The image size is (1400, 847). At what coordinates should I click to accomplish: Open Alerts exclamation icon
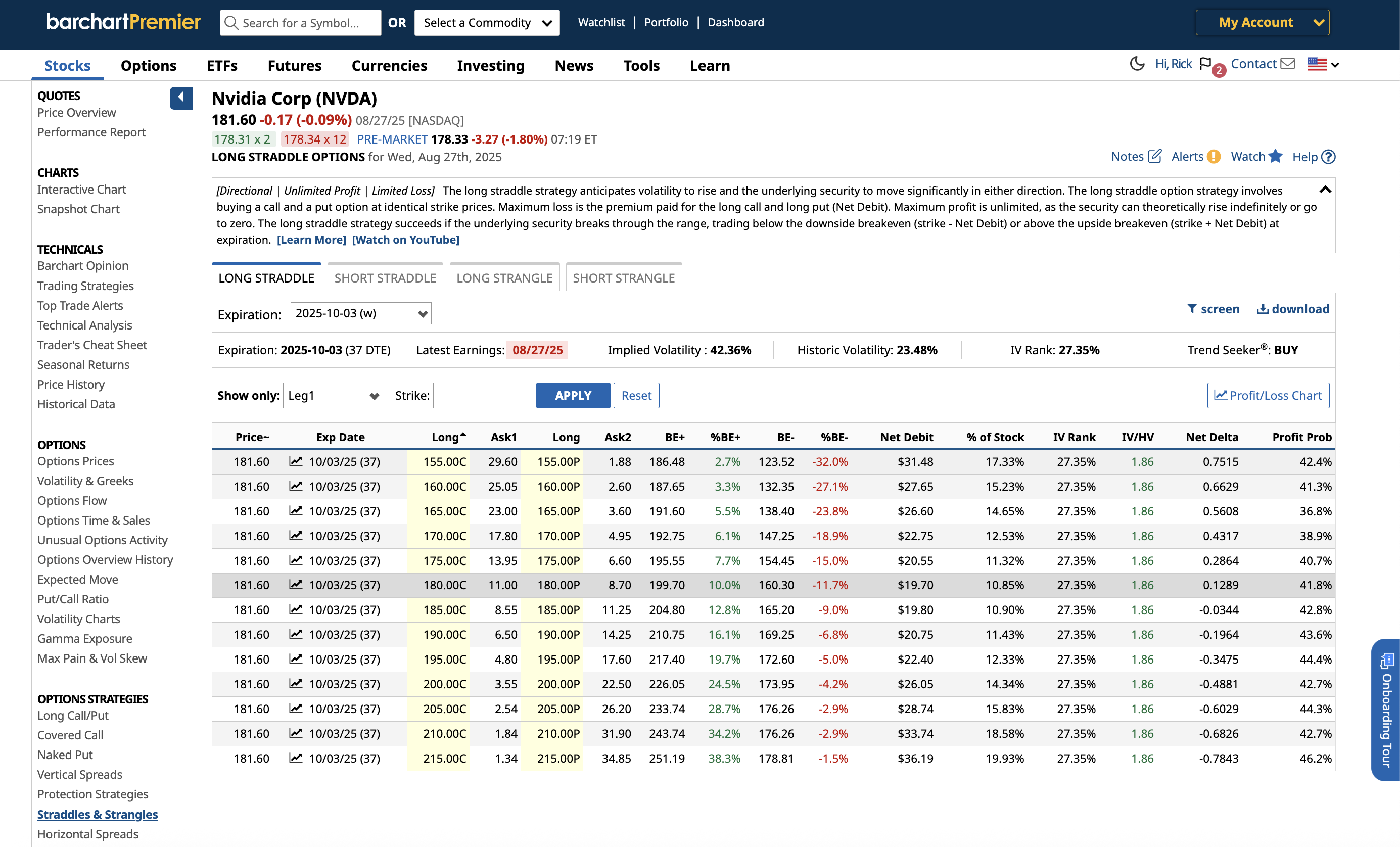click(1214, 156)
